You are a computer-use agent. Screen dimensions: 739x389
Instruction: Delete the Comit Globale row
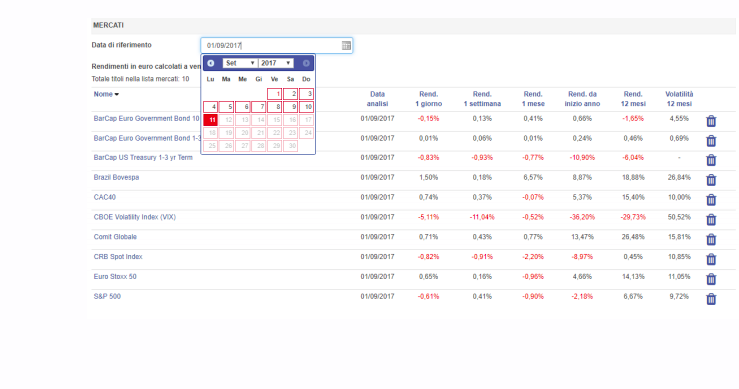click(x=711, y=240)
